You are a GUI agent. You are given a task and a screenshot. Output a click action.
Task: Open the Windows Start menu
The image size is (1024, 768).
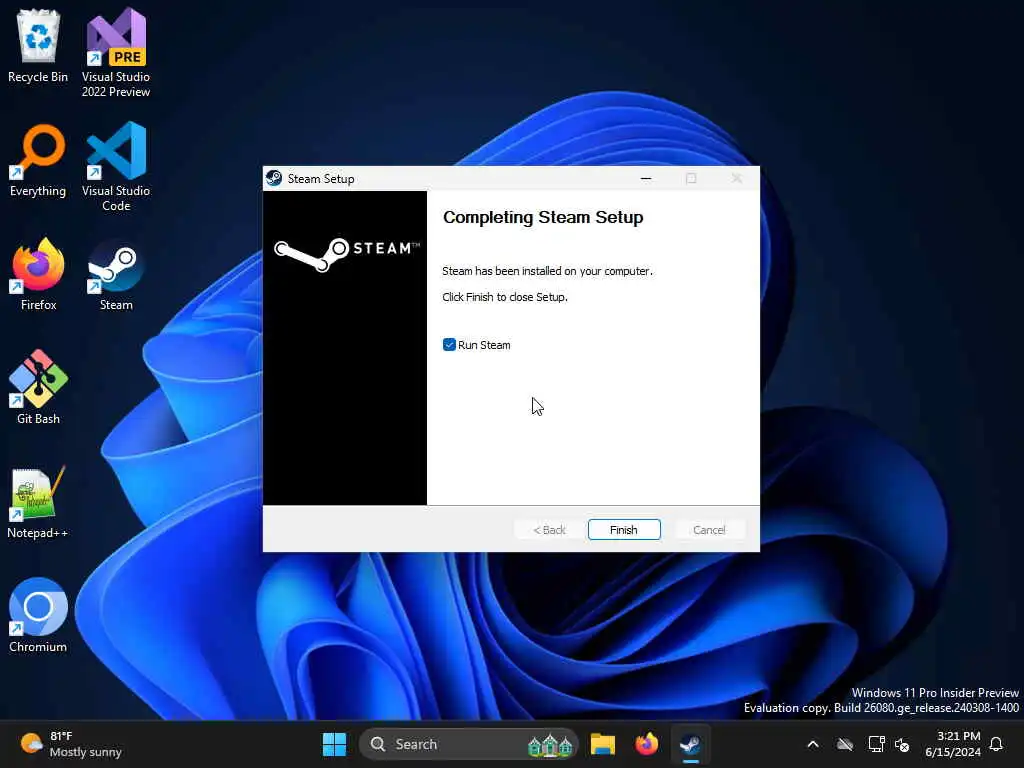click(334, 744)
